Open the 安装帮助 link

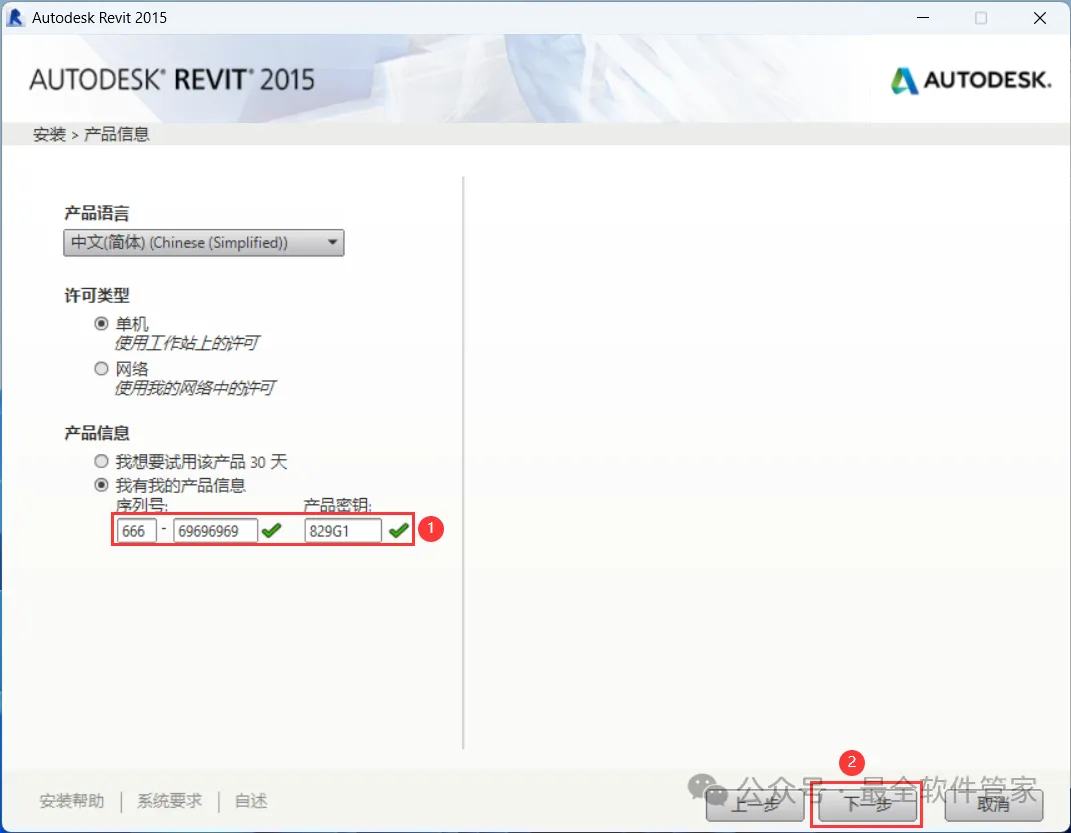pyautogui.click(x=72, y=801)
